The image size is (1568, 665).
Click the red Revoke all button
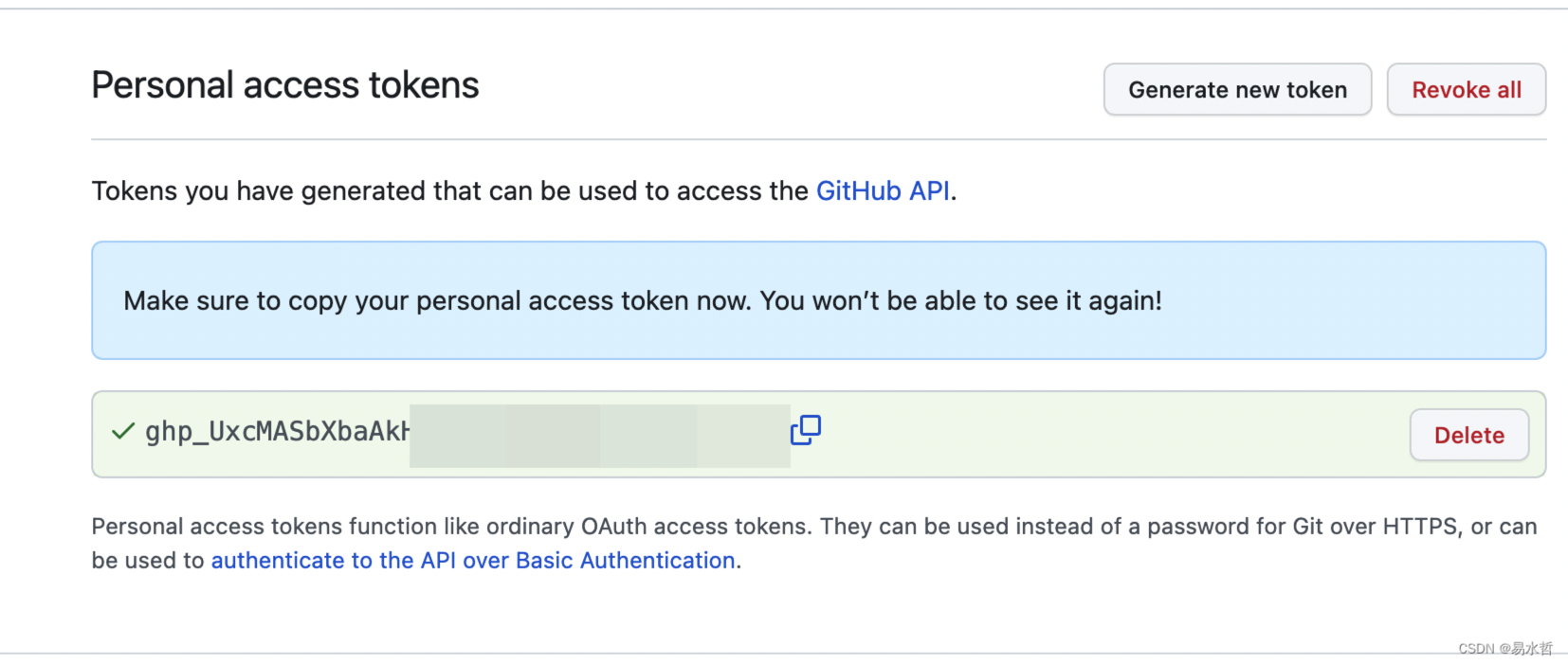[1467, 90]
